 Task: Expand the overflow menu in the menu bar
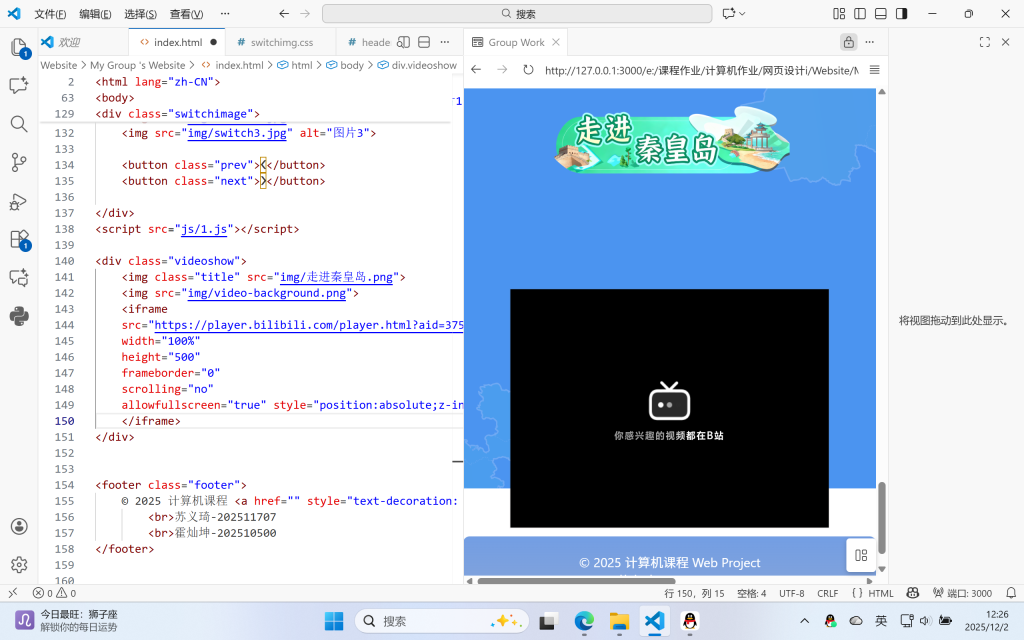(226, 14)
